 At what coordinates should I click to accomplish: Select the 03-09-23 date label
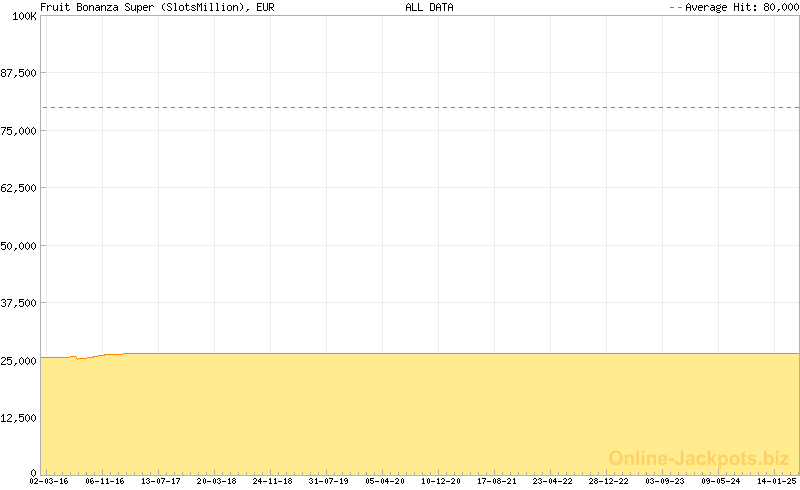[x=665, y=481]
